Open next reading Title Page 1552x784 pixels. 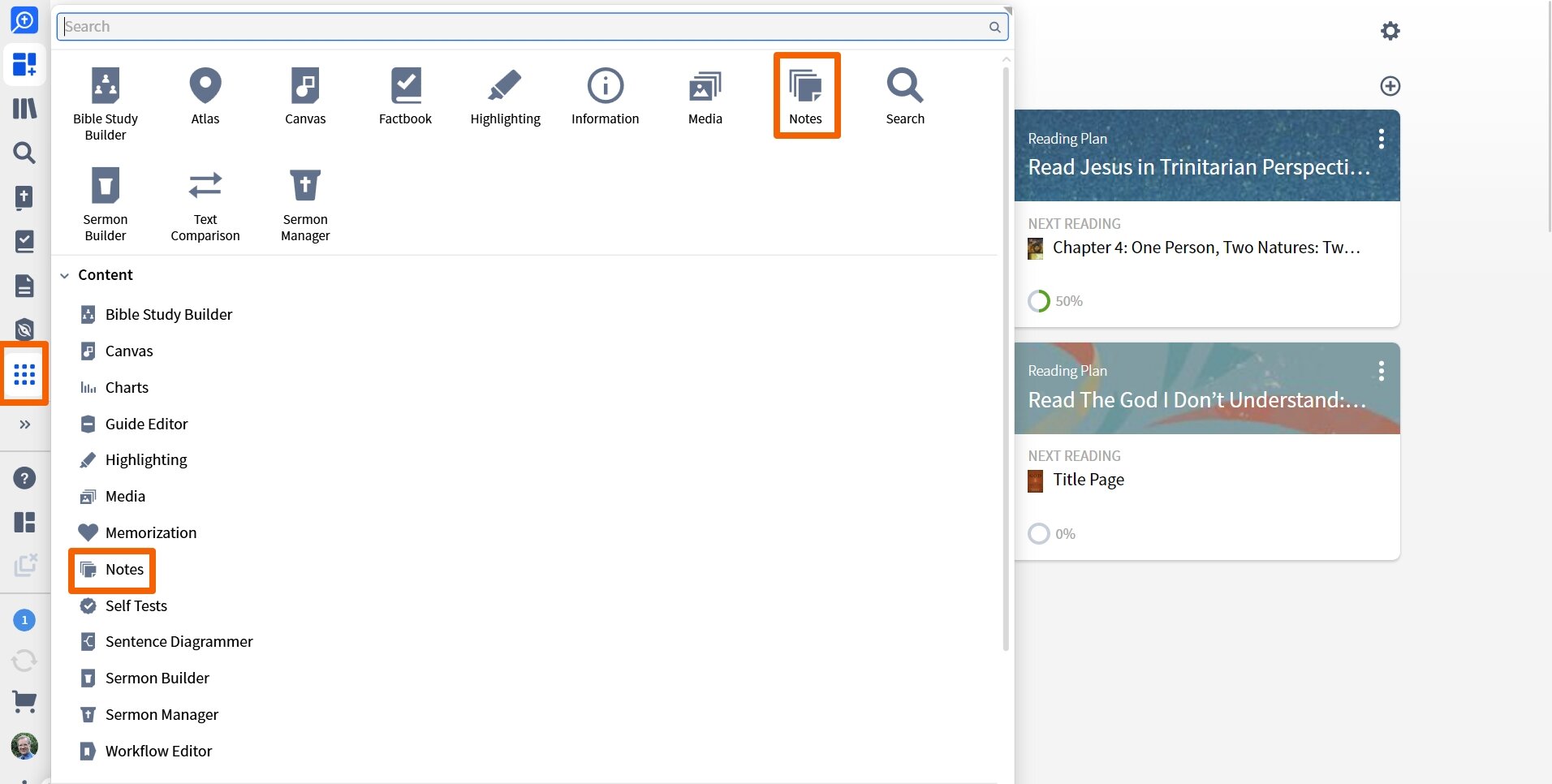pyautogui.click(x=1089, y=480)
